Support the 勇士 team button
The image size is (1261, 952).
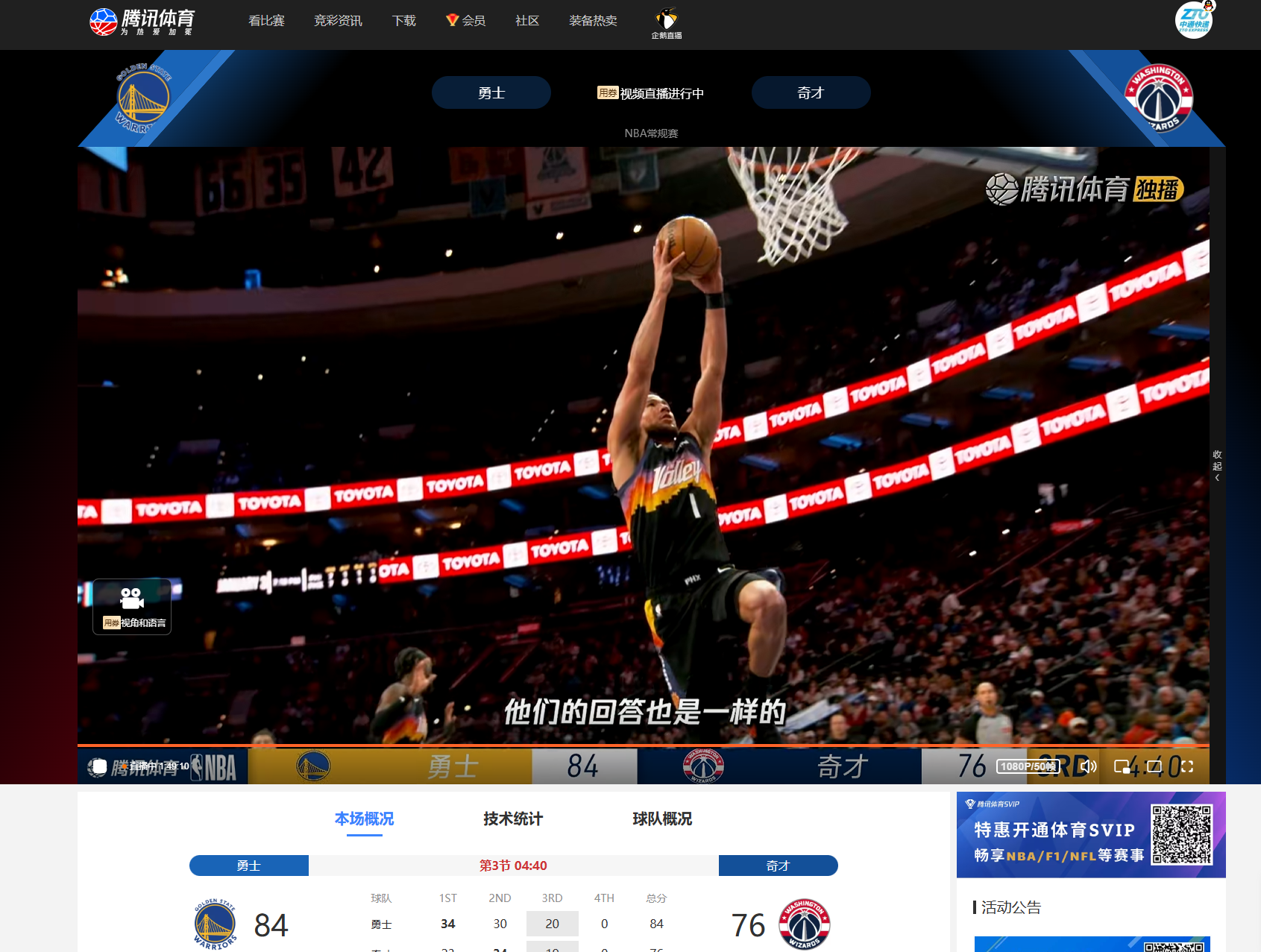tap(491, 92)
